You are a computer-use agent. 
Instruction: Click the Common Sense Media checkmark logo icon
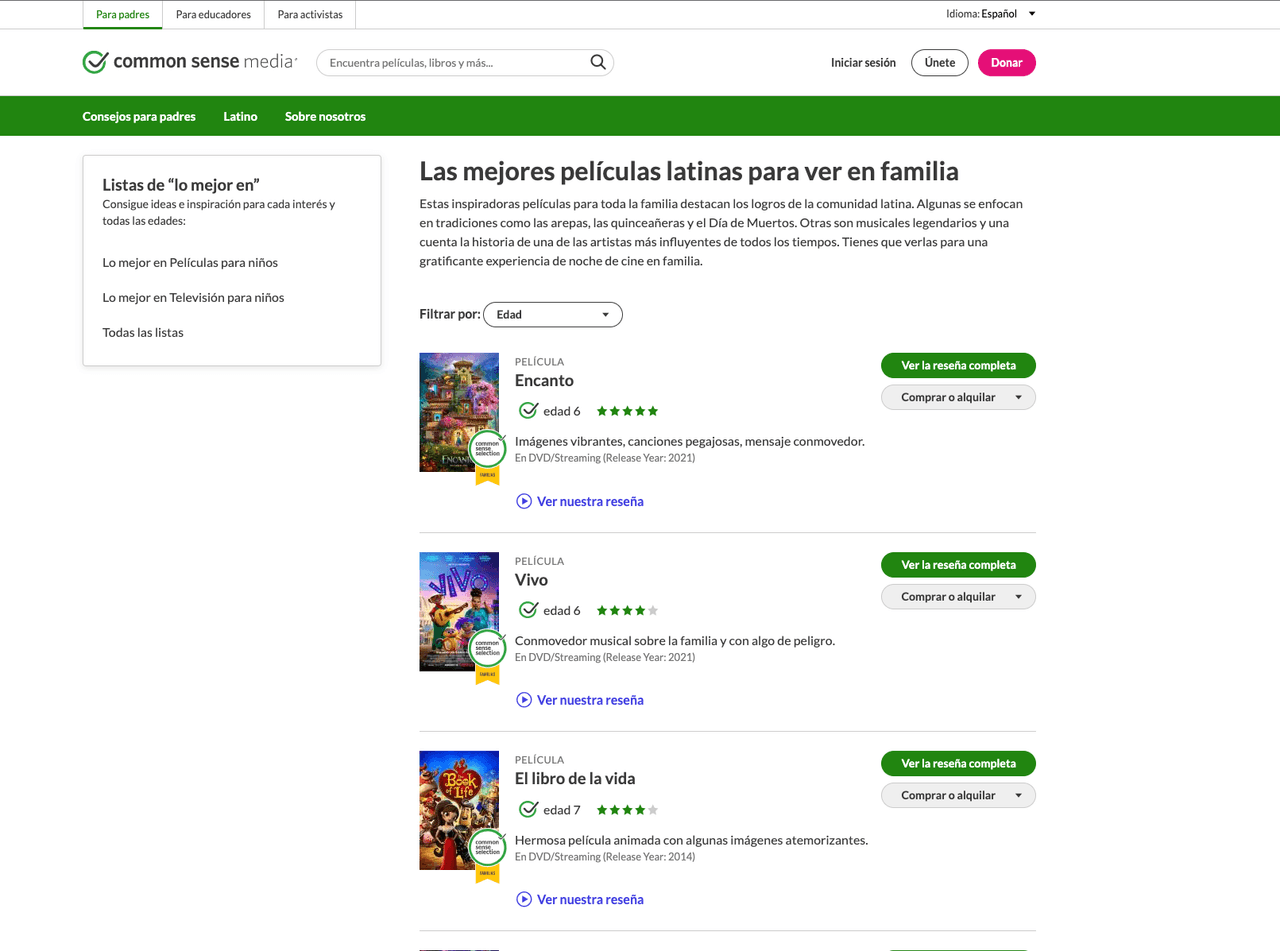[x=95, y=61]
